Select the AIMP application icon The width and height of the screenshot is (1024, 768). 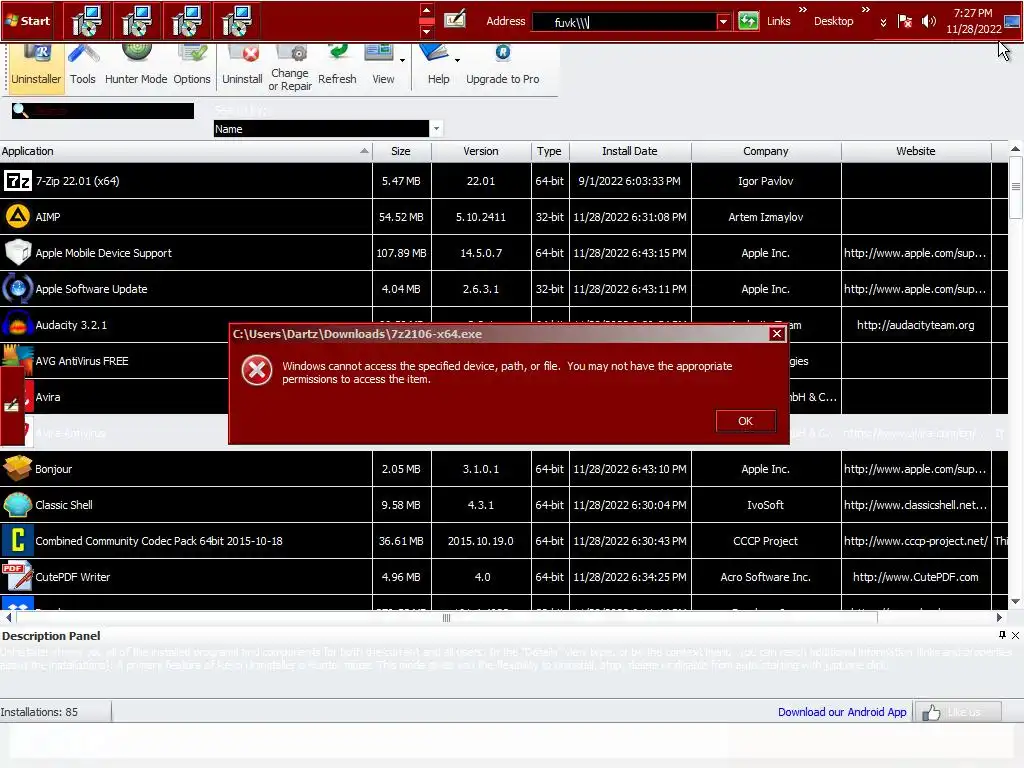pos(18,217)
